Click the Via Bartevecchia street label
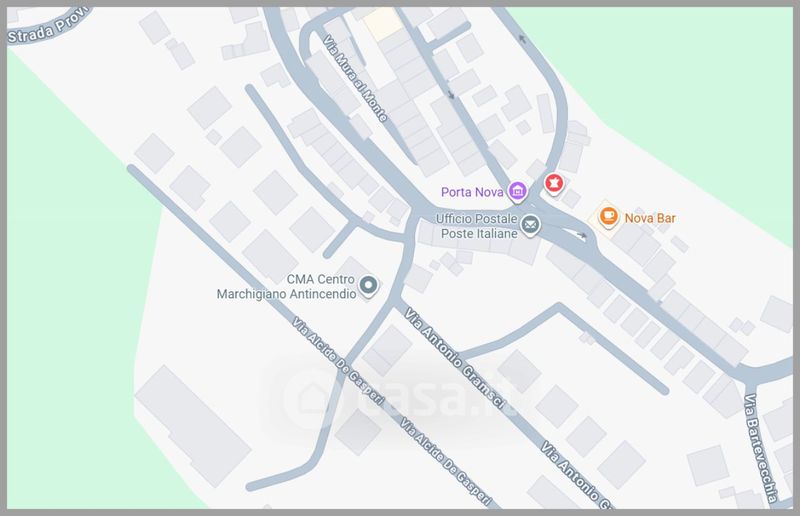This screenshot has height=516, width=800. [760, 447]
